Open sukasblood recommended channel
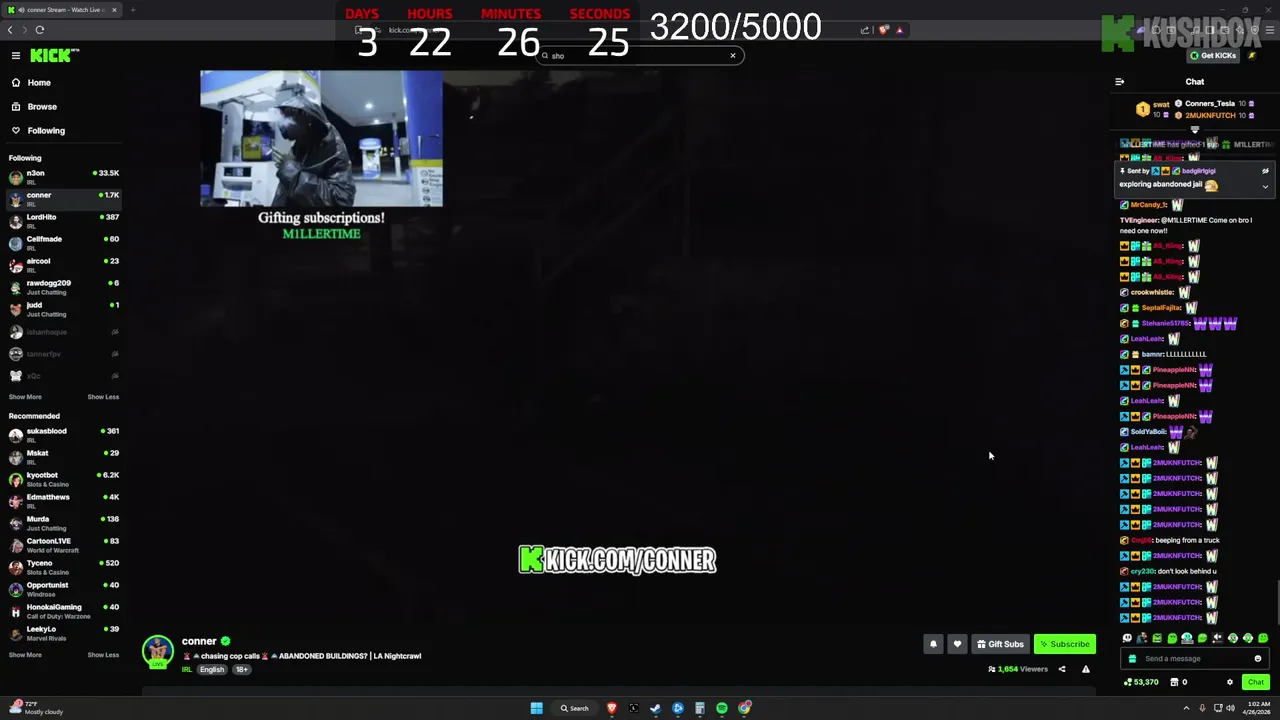This screenshot has width=1280, height=720. coord(64,434)
